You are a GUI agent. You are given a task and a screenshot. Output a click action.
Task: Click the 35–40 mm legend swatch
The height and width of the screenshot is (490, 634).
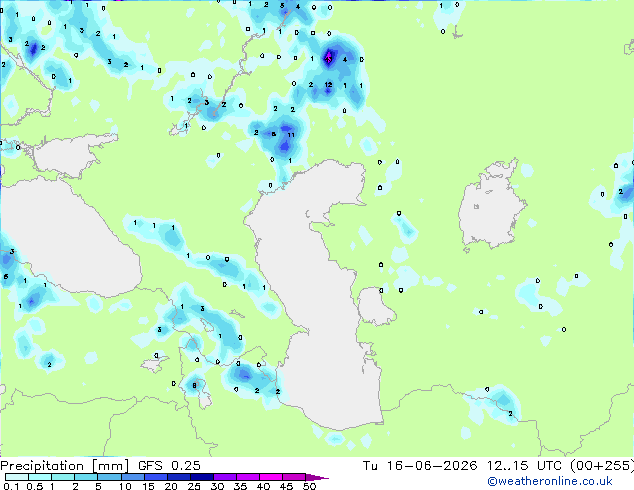coord(247,477)
